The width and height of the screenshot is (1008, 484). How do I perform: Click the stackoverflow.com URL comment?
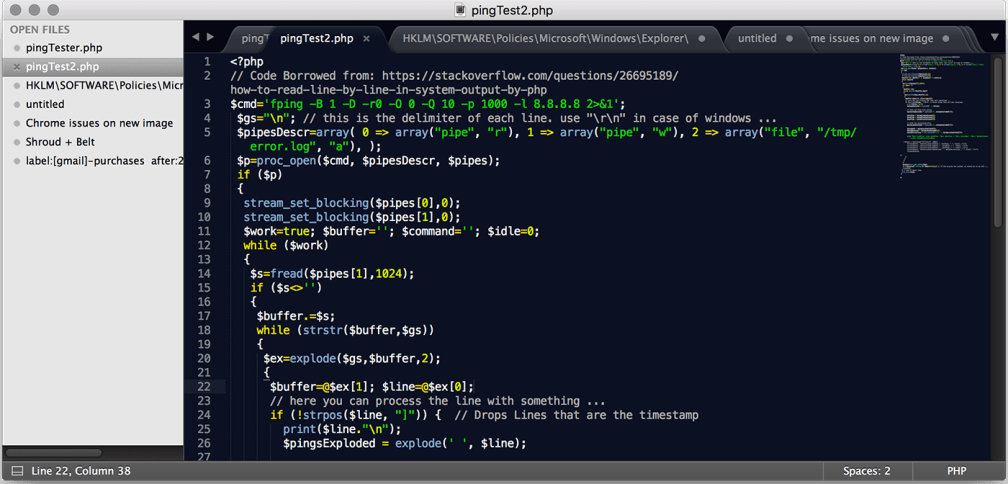[x=454, y=83]
